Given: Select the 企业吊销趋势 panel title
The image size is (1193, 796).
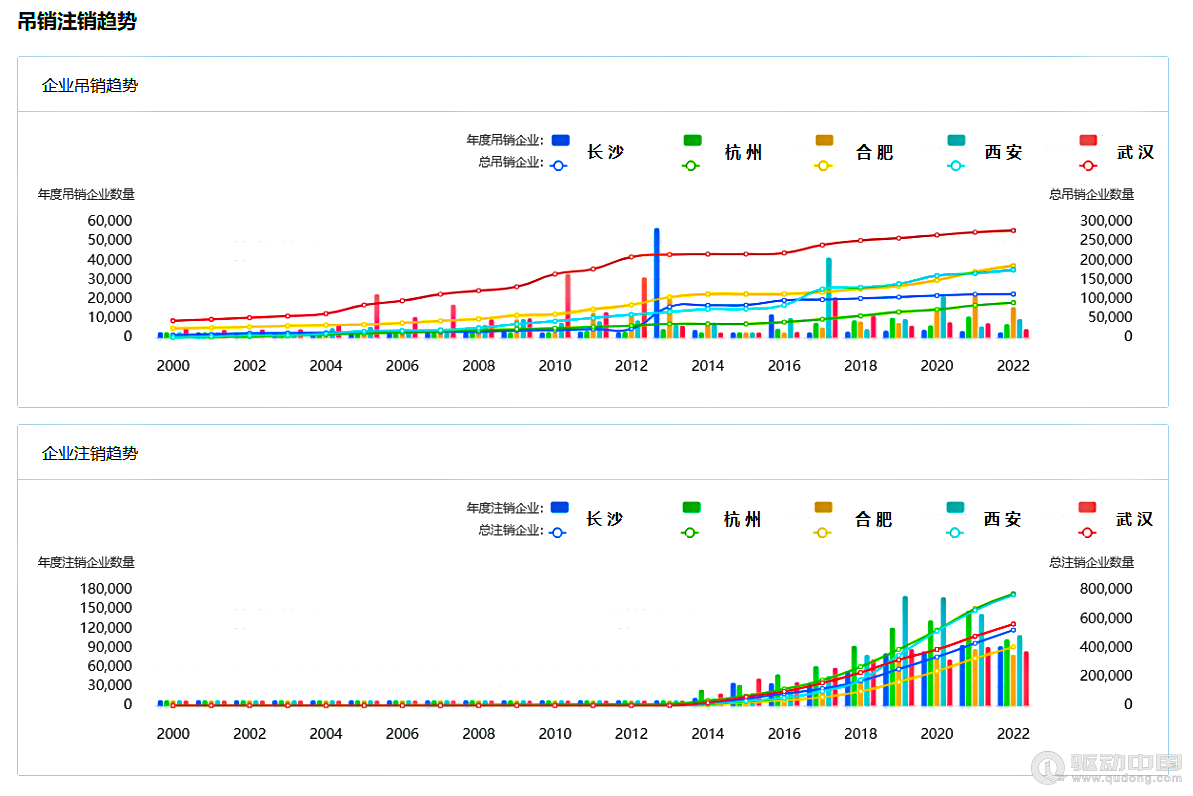Looking at the screenshot, I should [x=90, y=85].
